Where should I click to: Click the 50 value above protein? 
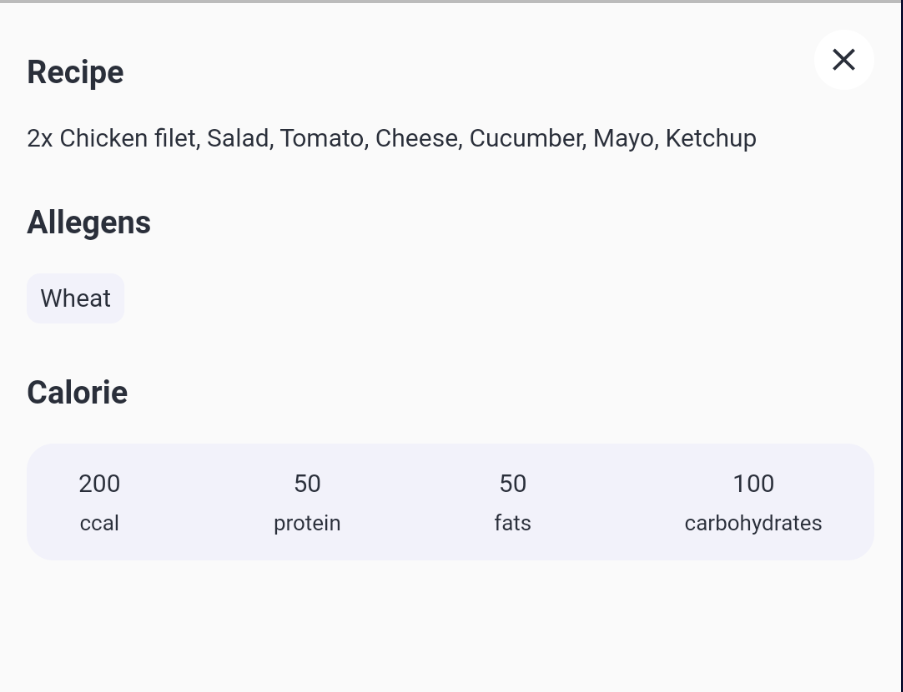pos(307,484)
